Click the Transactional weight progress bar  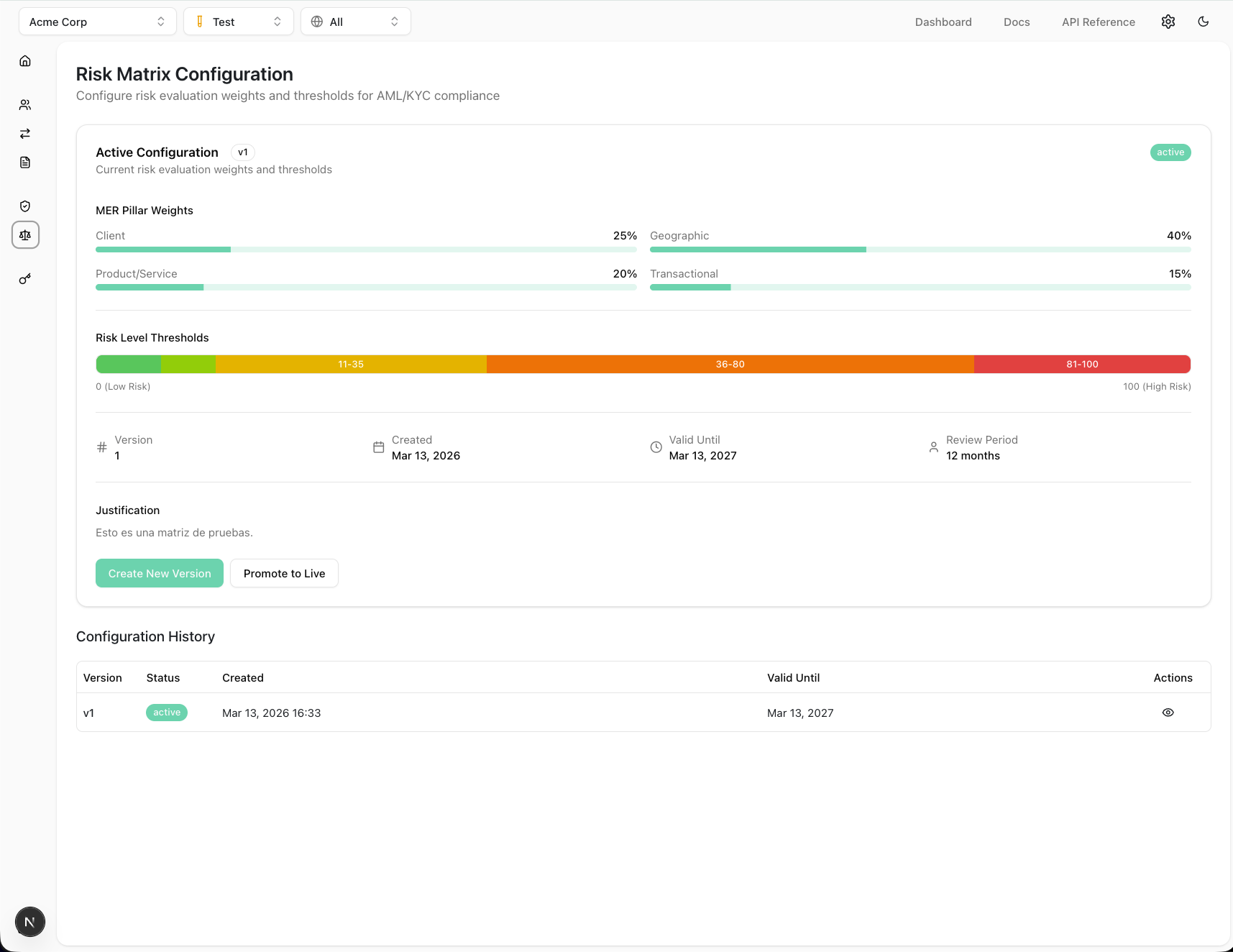[x=920, y=288]
